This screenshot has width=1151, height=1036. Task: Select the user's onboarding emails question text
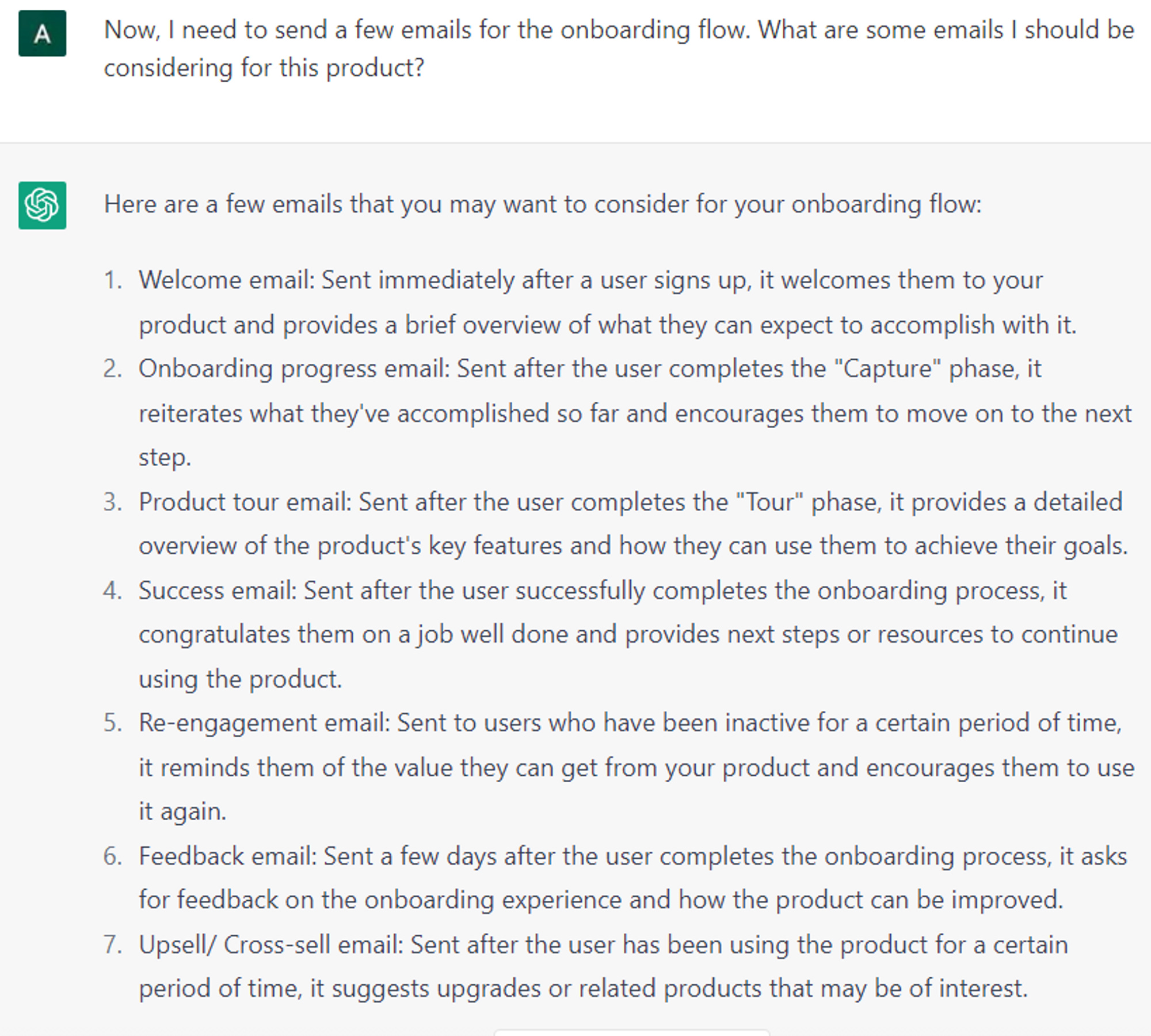(x=619, y=49)
